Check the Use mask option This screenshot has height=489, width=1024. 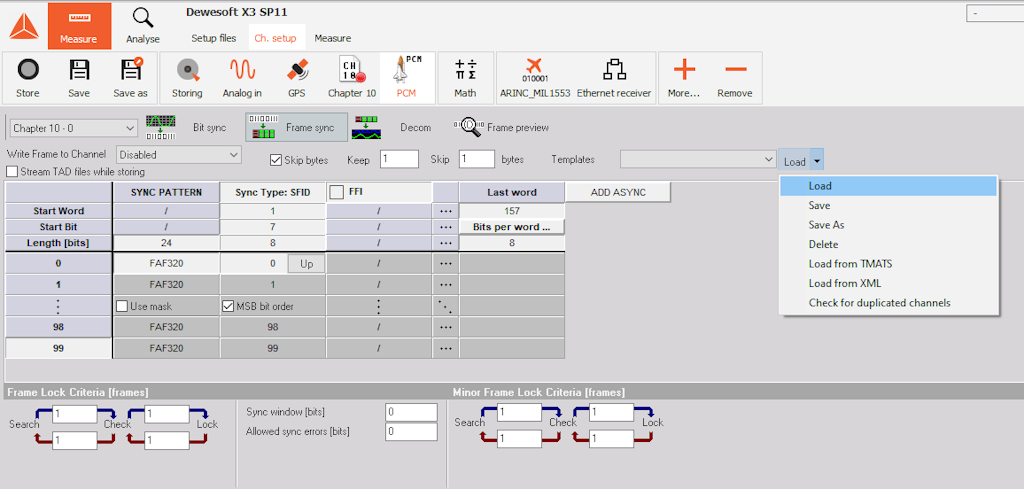click(121, 306)
